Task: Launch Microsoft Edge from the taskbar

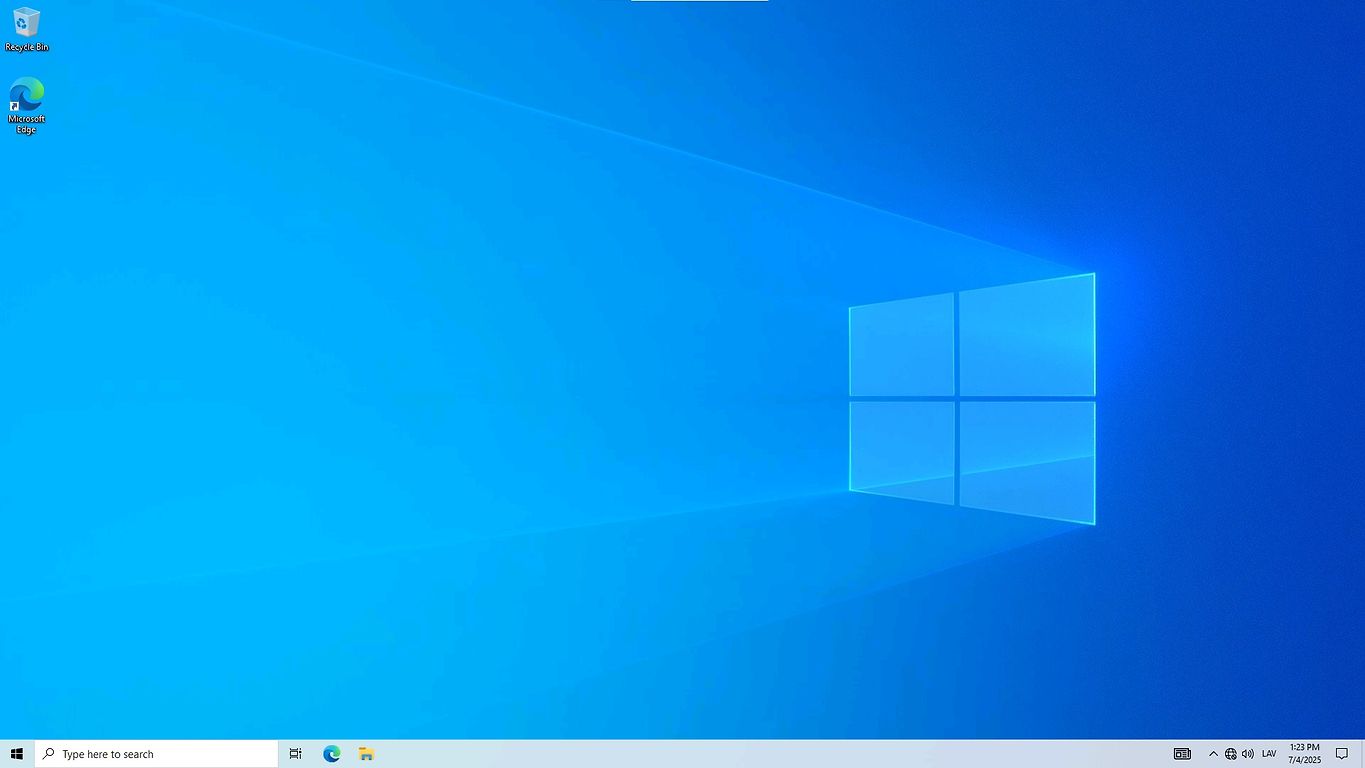Action: coord(331,754)
